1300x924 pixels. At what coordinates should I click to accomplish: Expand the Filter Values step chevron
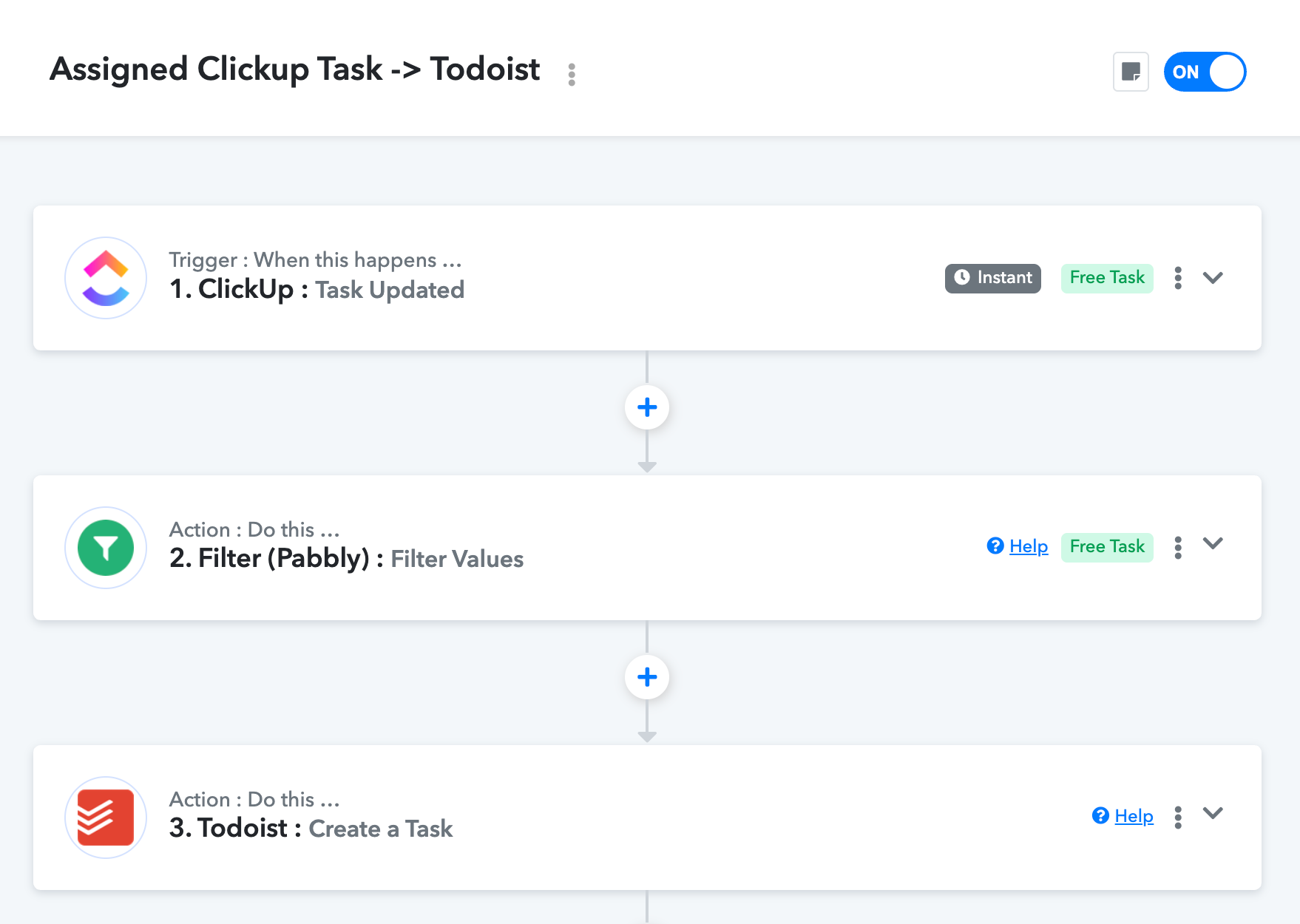pyautogui.click(x=1213, y=543)
